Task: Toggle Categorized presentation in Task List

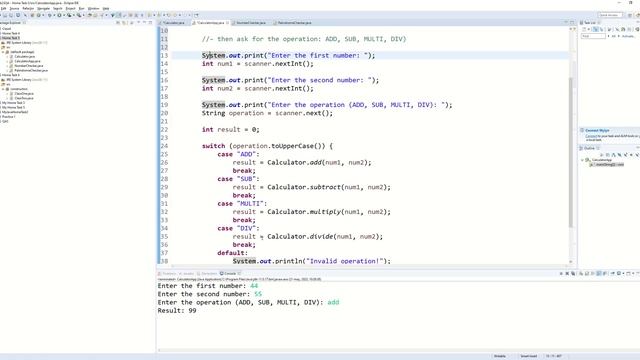Action: point(596,29)
